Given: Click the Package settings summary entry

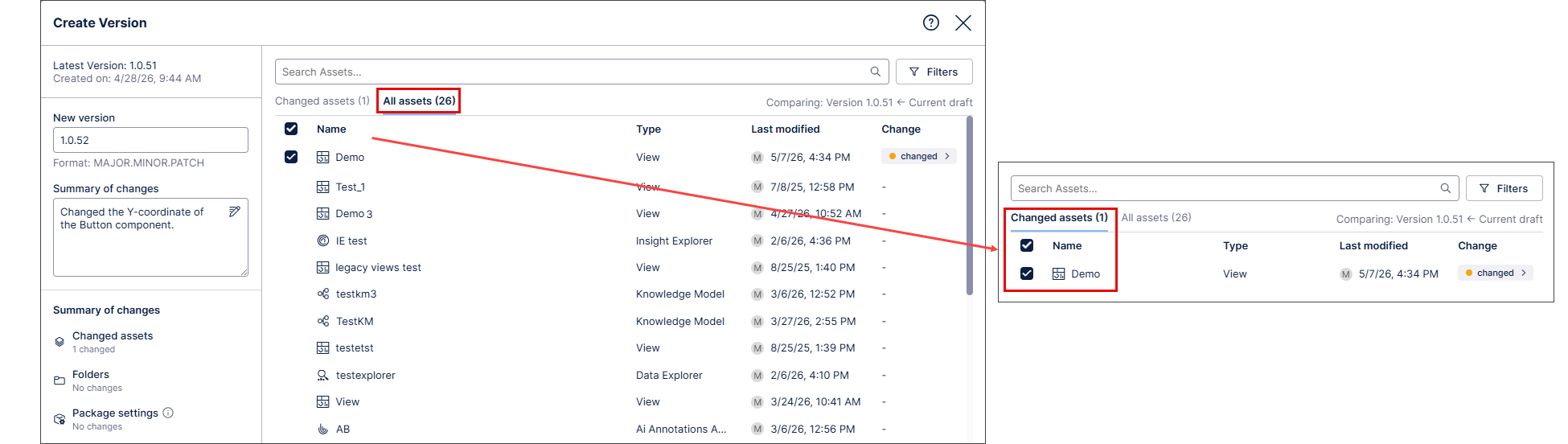Looking at the screenshot, I should tap(113, 419).
